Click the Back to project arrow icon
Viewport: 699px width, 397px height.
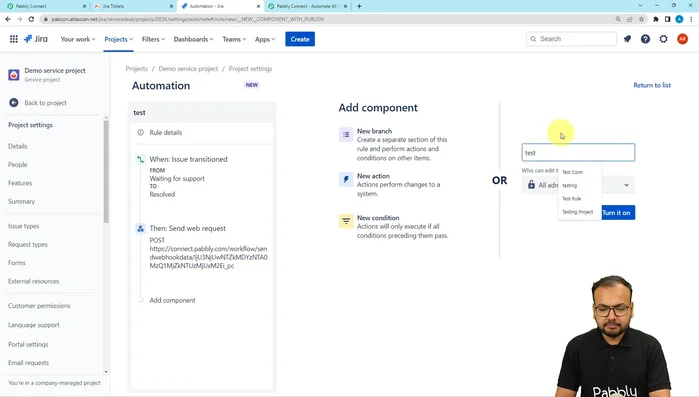click(14, 103)
